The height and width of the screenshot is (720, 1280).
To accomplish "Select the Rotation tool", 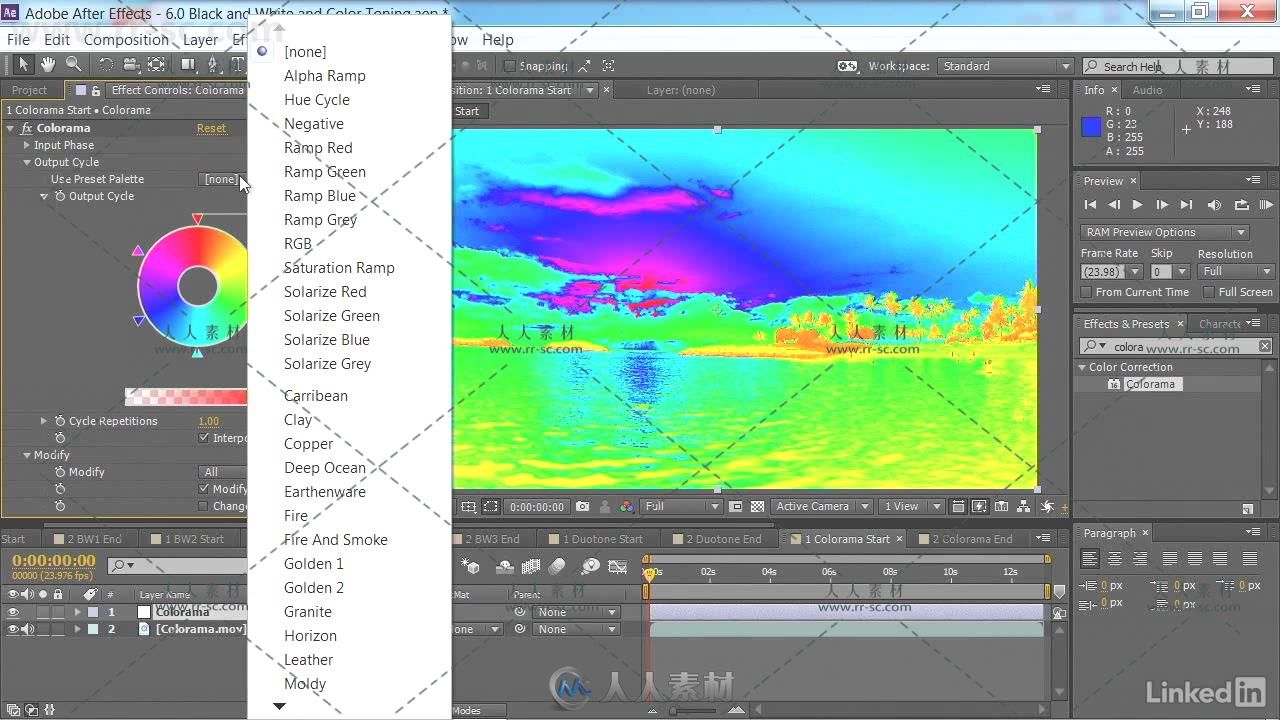I will tap(105, 65).
